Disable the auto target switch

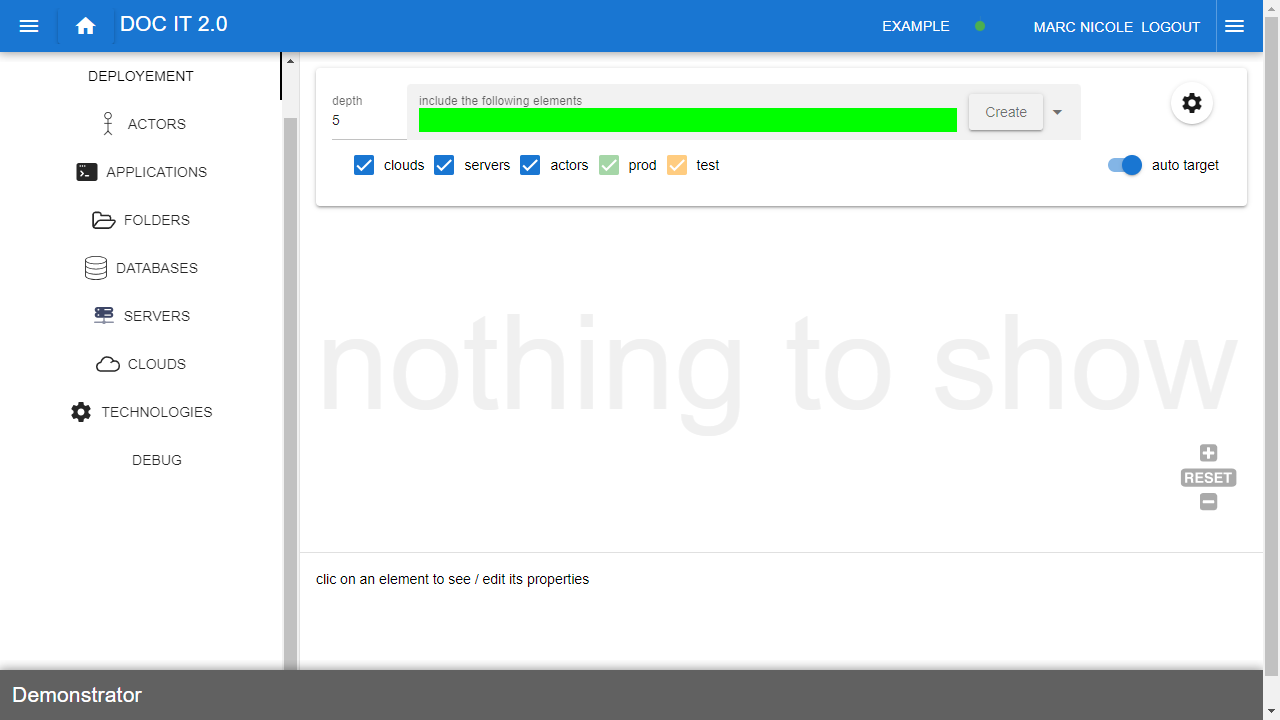pos(1125,165)
